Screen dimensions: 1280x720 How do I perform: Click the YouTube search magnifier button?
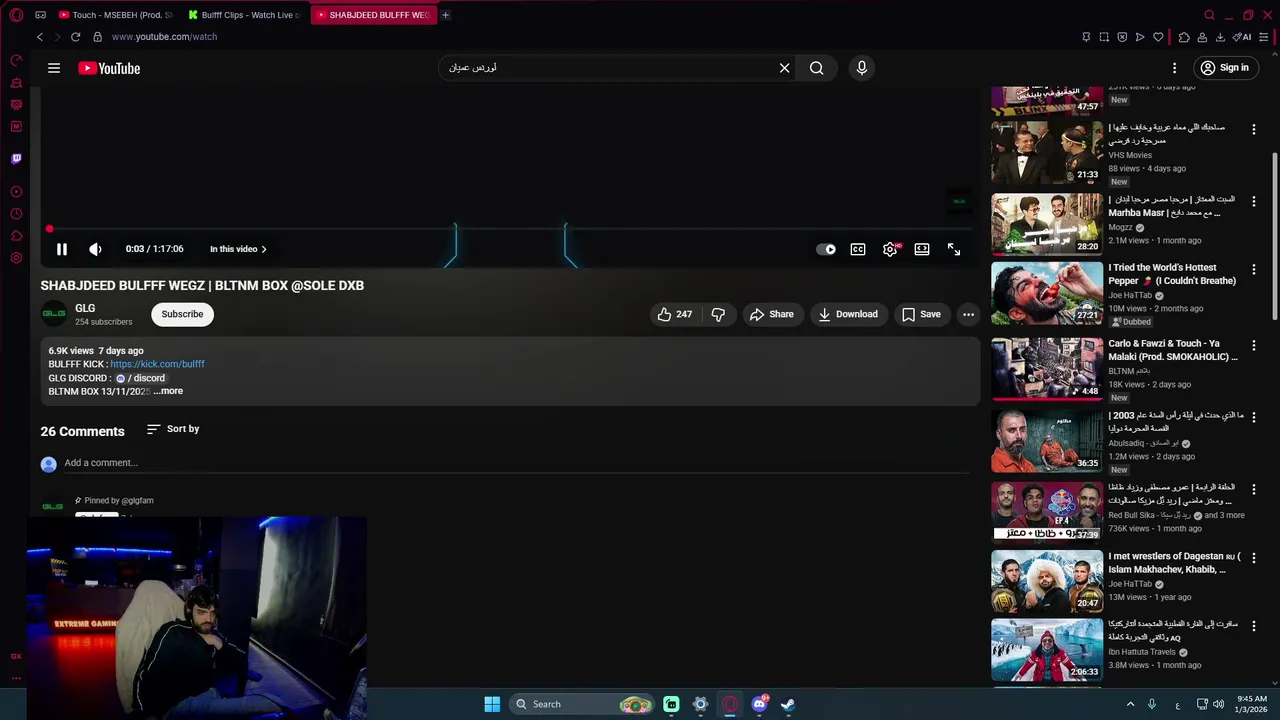(x=817, y=68)
